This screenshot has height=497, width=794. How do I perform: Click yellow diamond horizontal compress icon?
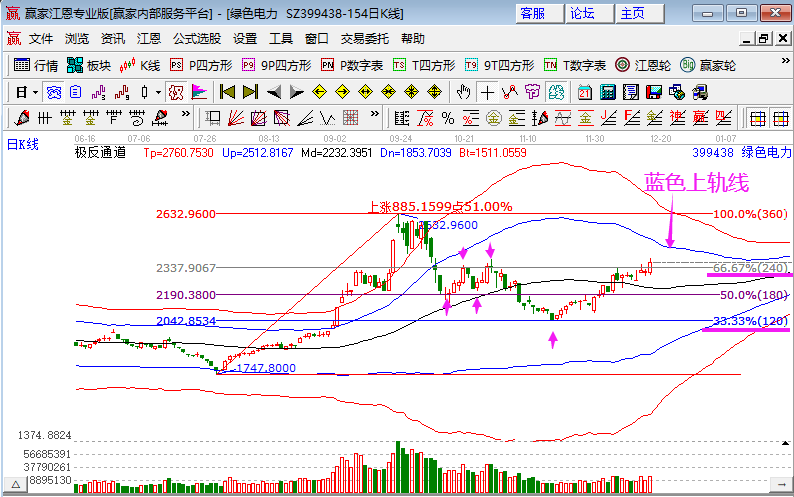[x=388, y=92]
